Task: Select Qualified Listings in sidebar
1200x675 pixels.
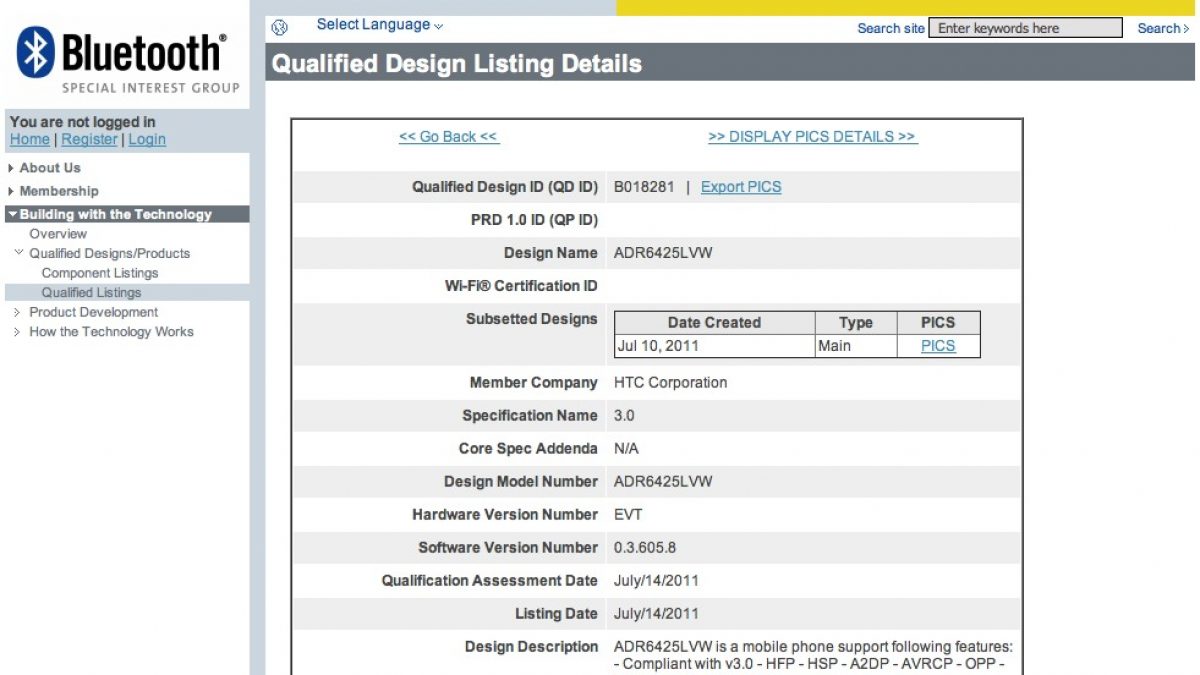Action: click(x=91, y=293)
